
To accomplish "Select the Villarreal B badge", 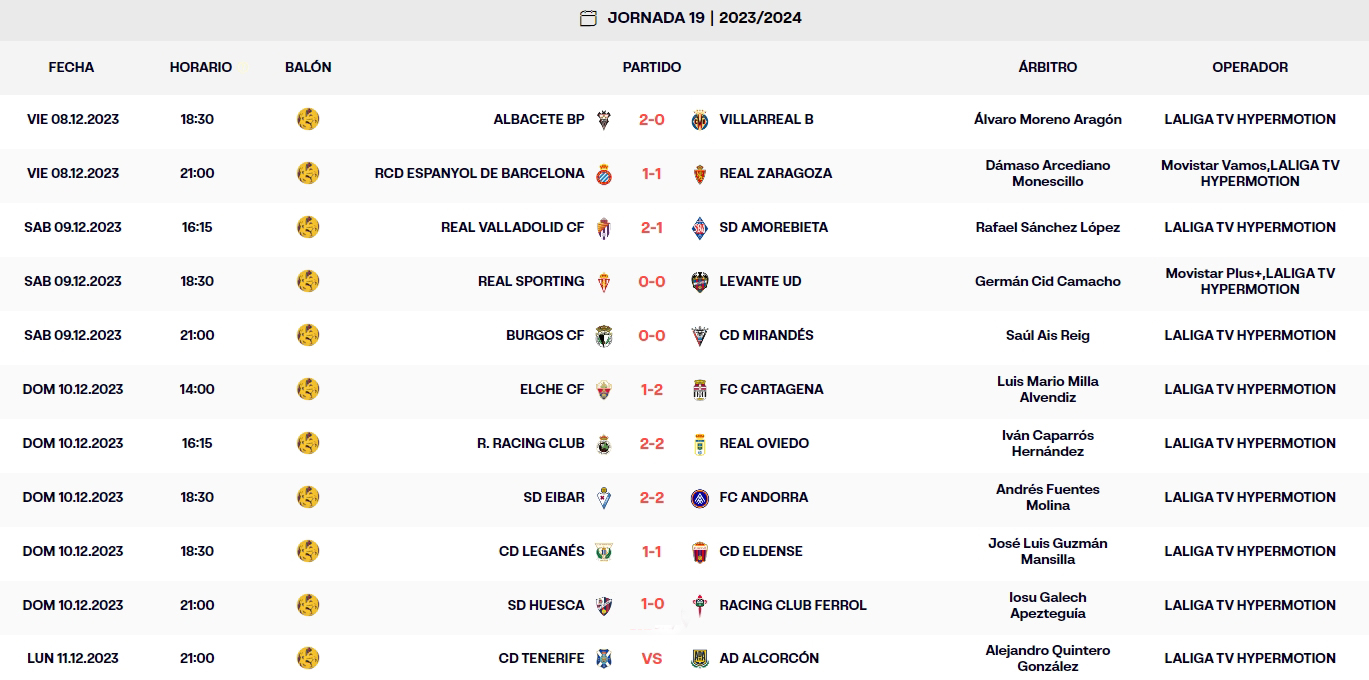I will pos(701,118).
